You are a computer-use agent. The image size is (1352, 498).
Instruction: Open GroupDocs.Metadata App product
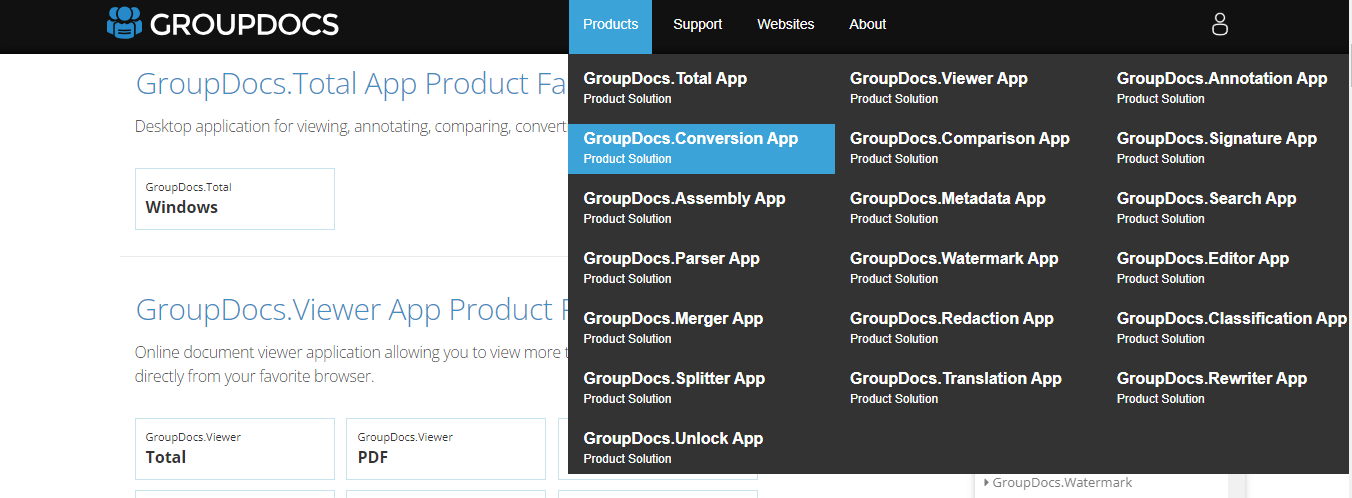click(968, 209)
